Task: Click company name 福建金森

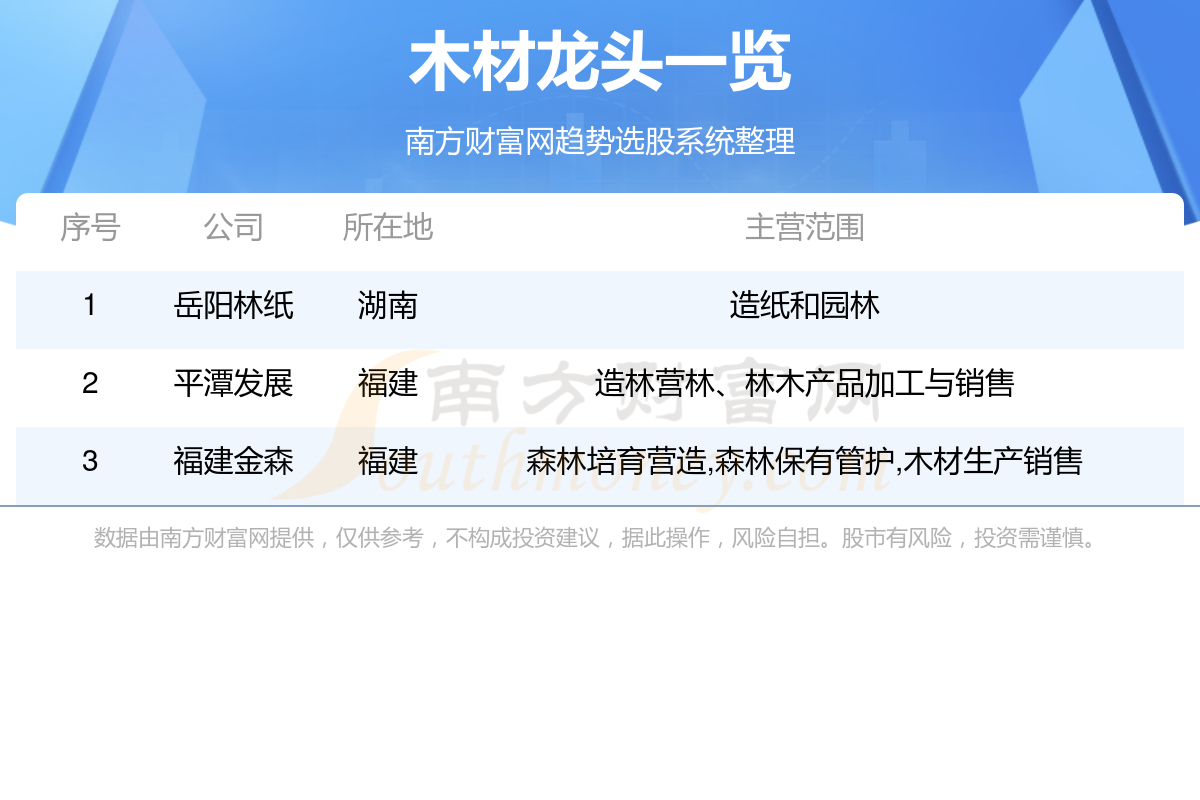Action: point(233,461)
